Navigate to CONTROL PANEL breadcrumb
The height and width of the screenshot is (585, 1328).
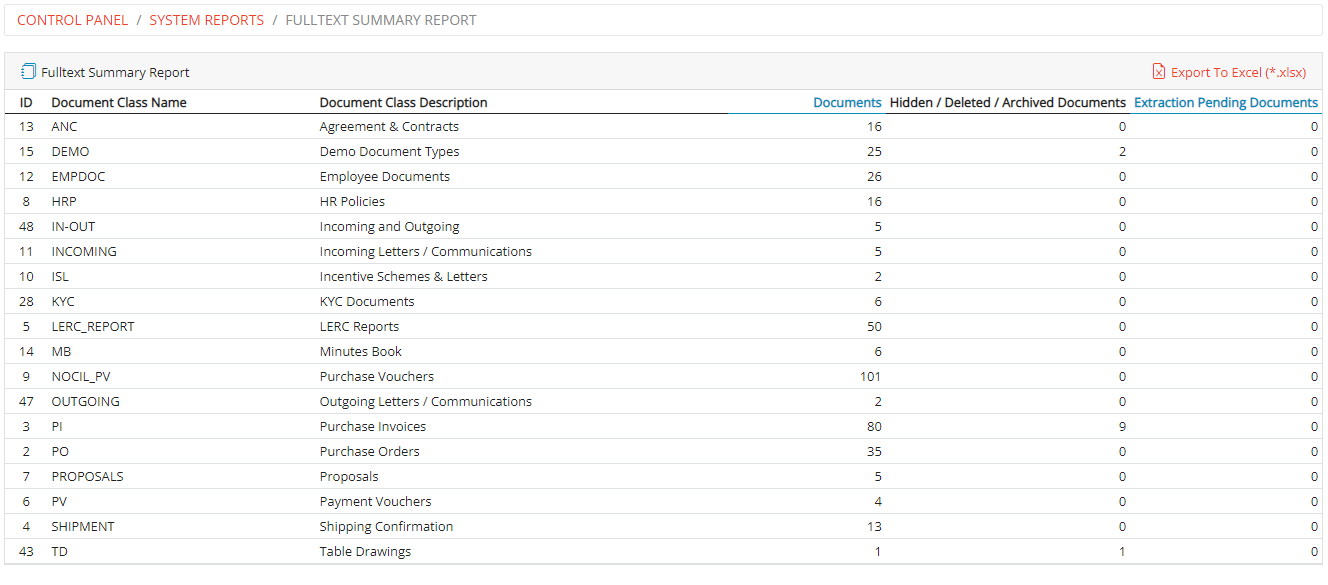[72, 19]
